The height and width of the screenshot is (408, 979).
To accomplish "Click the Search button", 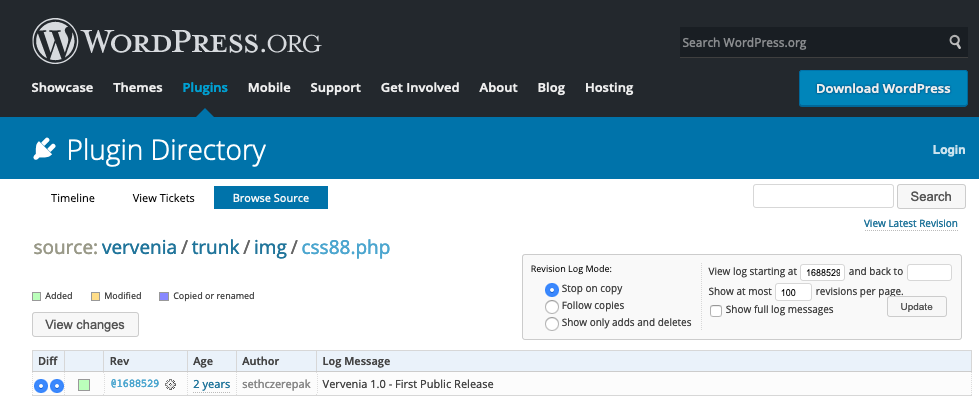I will tap(931, 196).
